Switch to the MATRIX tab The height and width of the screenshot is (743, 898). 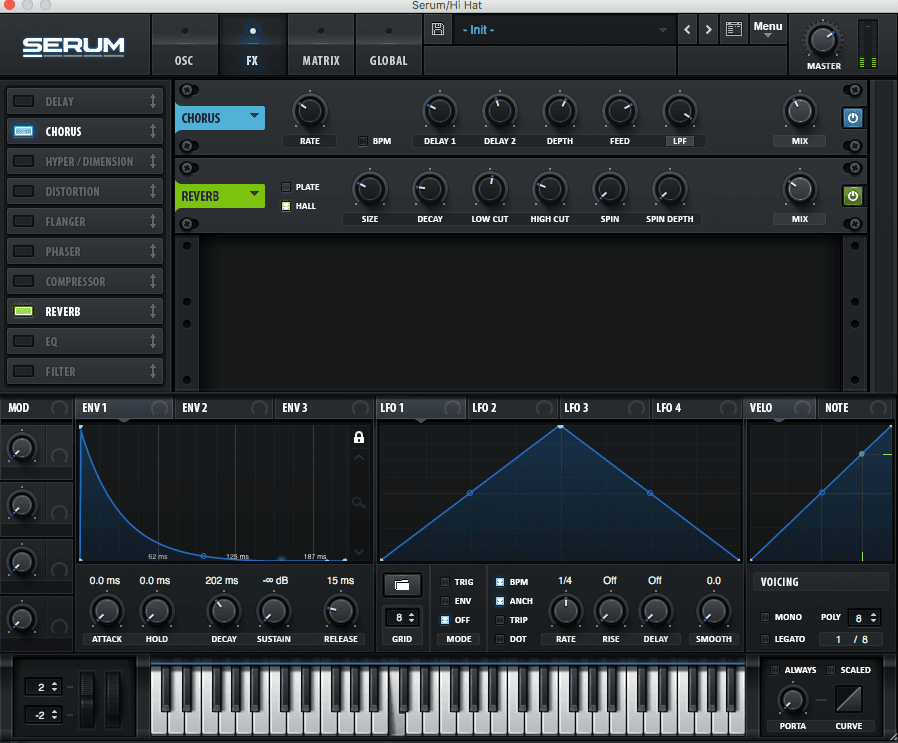click(321, 45)
